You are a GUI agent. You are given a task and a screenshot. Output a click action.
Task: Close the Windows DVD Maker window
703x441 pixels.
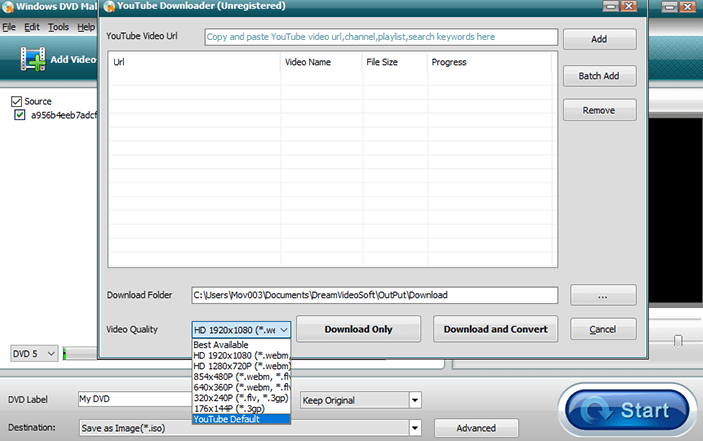click(x=687, y=7)
